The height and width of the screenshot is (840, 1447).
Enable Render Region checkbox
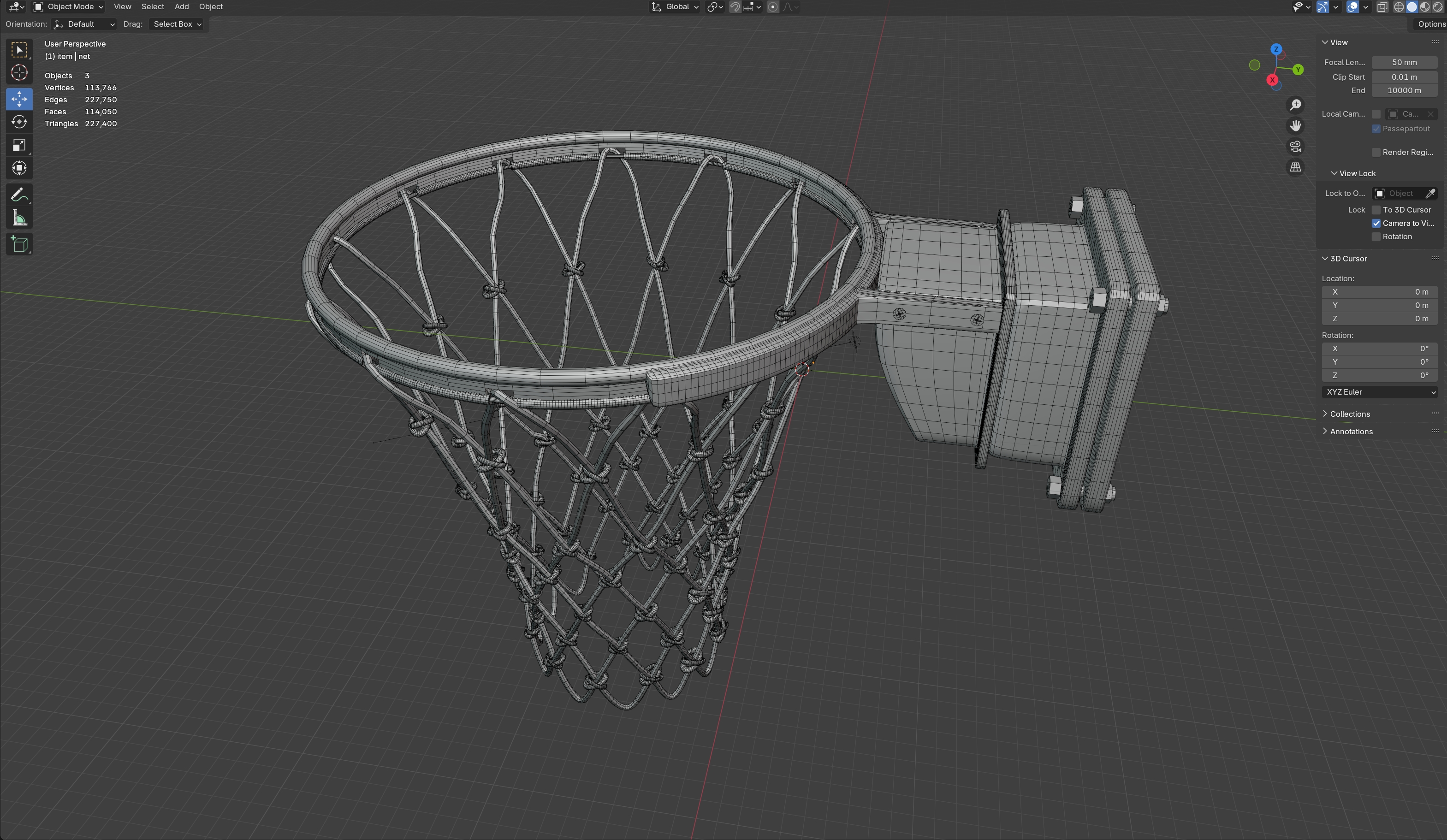1376,152
